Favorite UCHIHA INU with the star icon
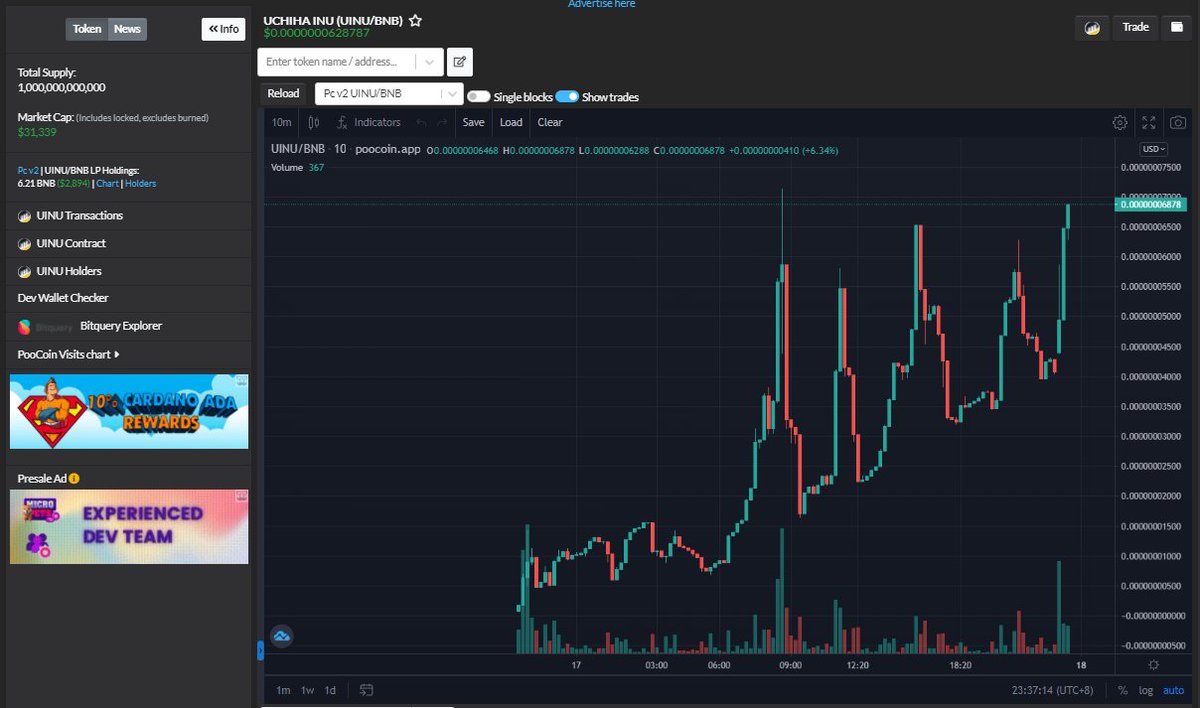This screenshot has height=708, width=1200. [415, 20]
